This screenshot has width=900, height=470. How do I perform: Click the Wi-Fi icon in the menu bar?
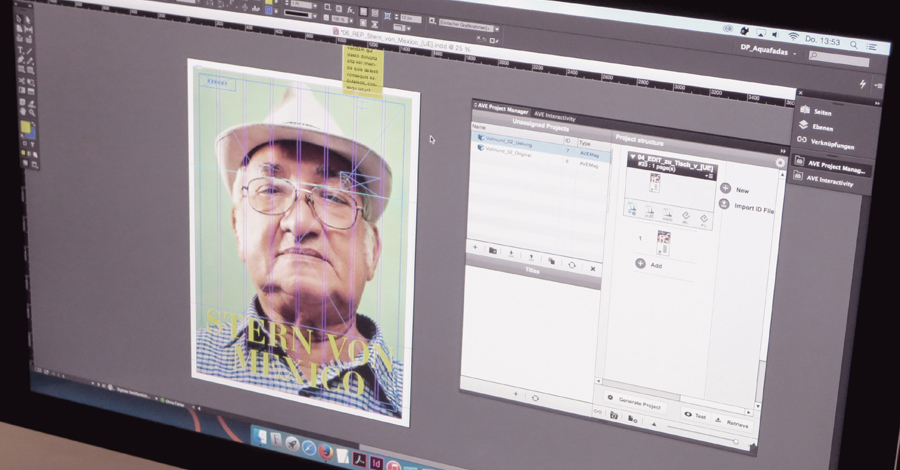click(793, 36)
